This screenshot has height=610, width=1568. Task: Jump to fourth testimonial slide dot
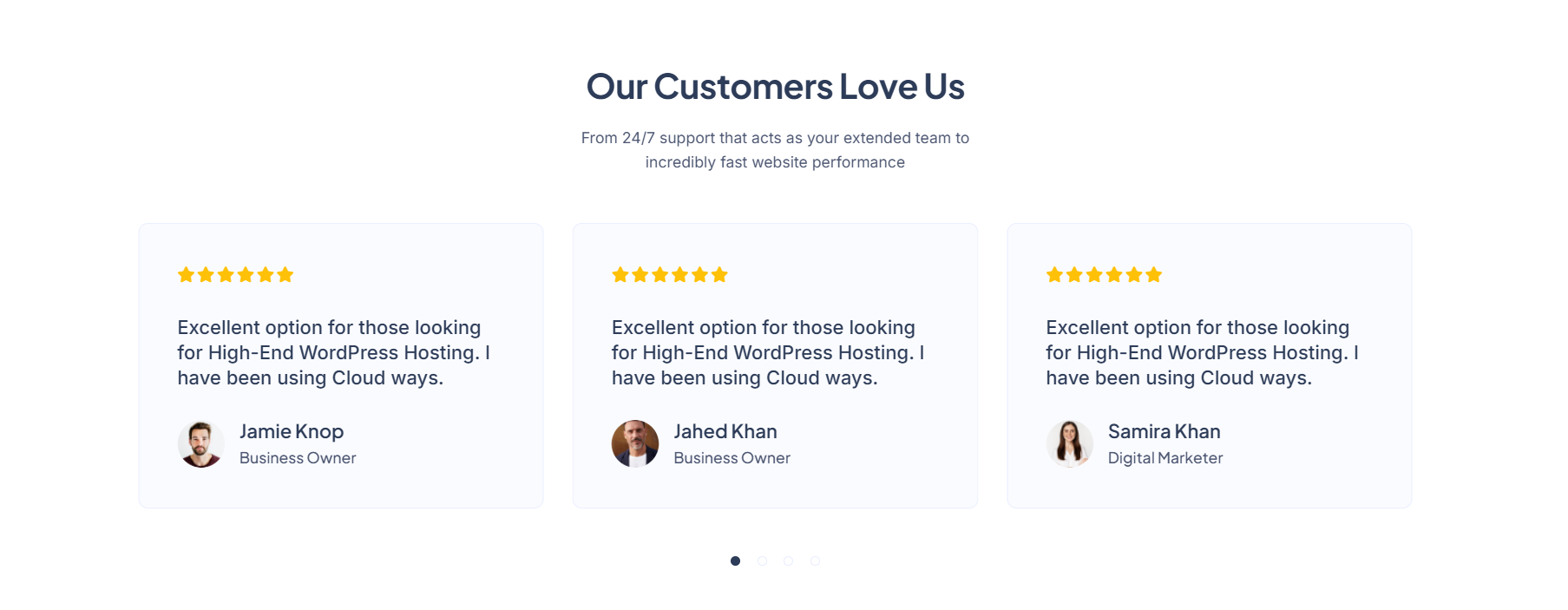click(815, 561)
